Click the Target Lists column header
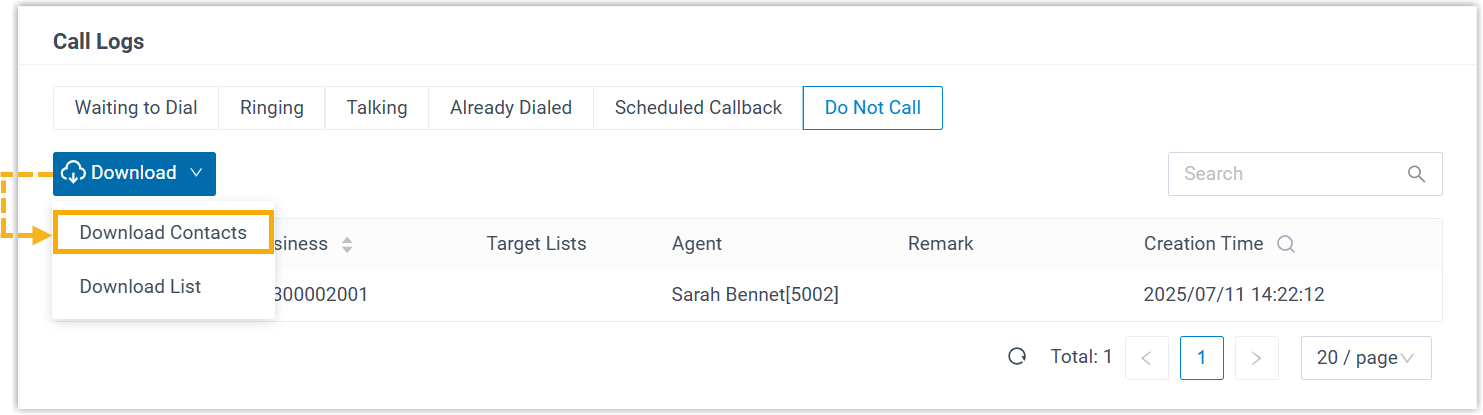1483x415 pixels. point(536,244)
